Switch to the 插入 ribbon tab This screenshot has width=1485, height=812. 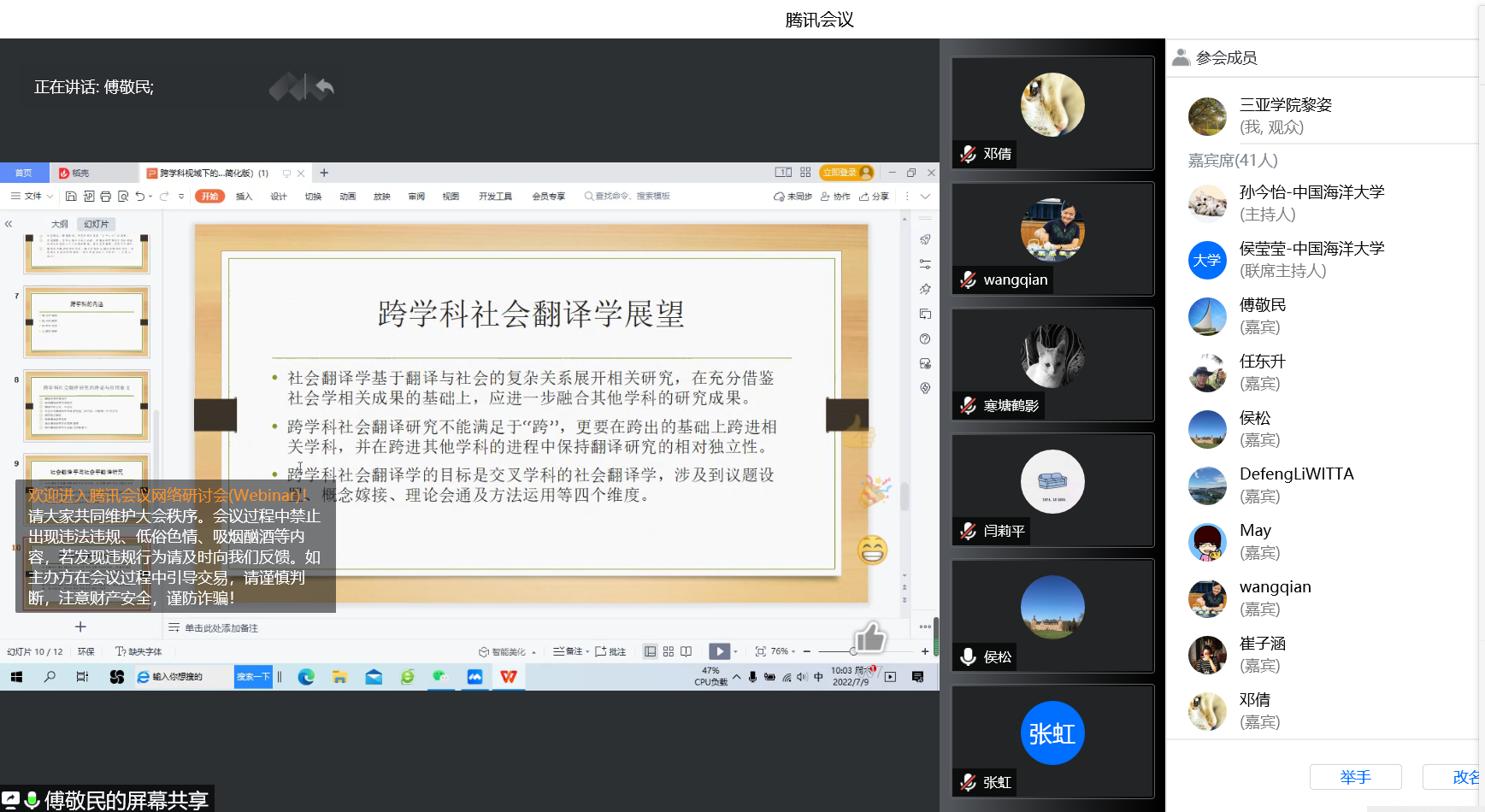coord(245,197)
